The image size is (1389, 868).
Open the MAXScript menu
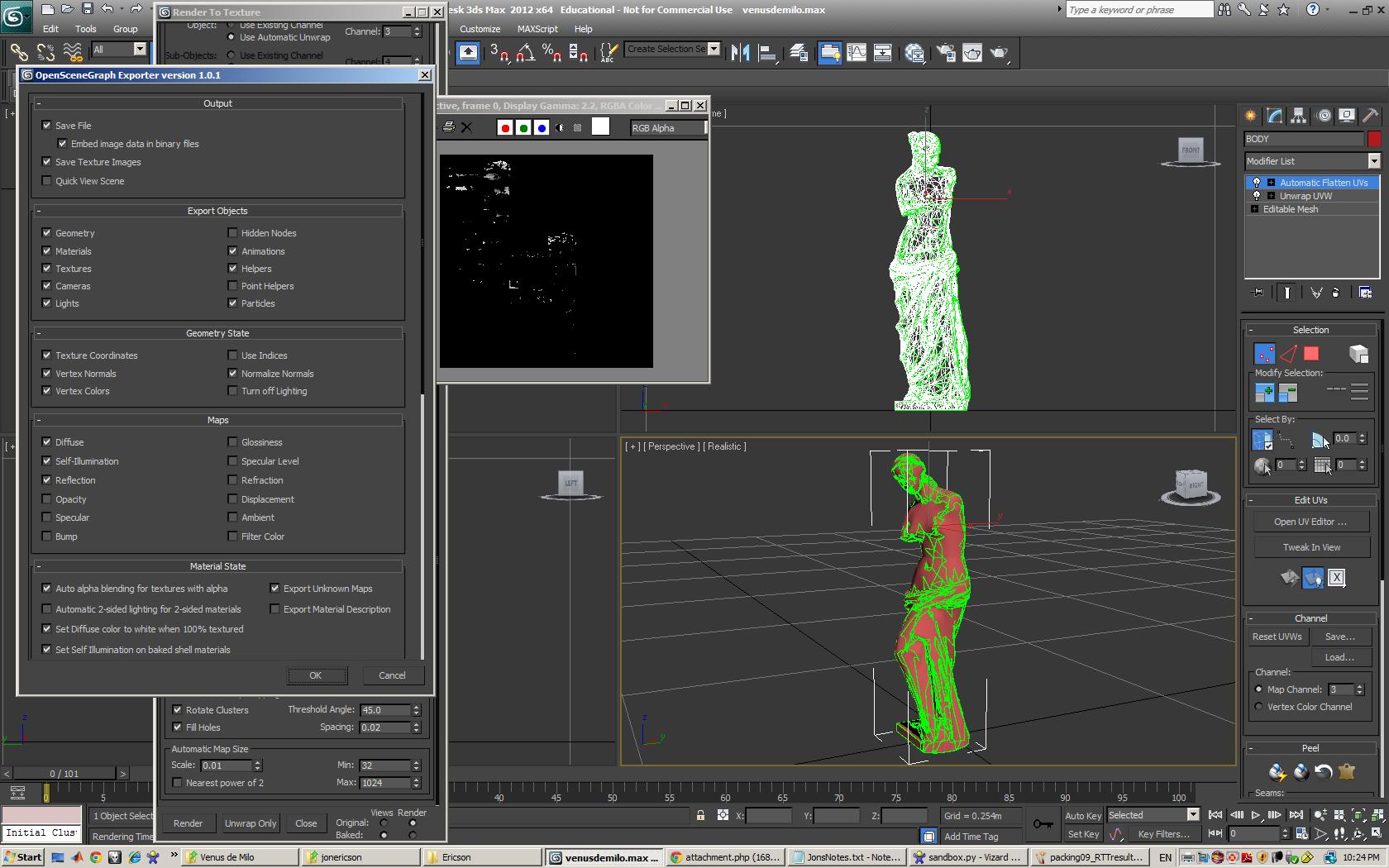[x=537, y=29]
